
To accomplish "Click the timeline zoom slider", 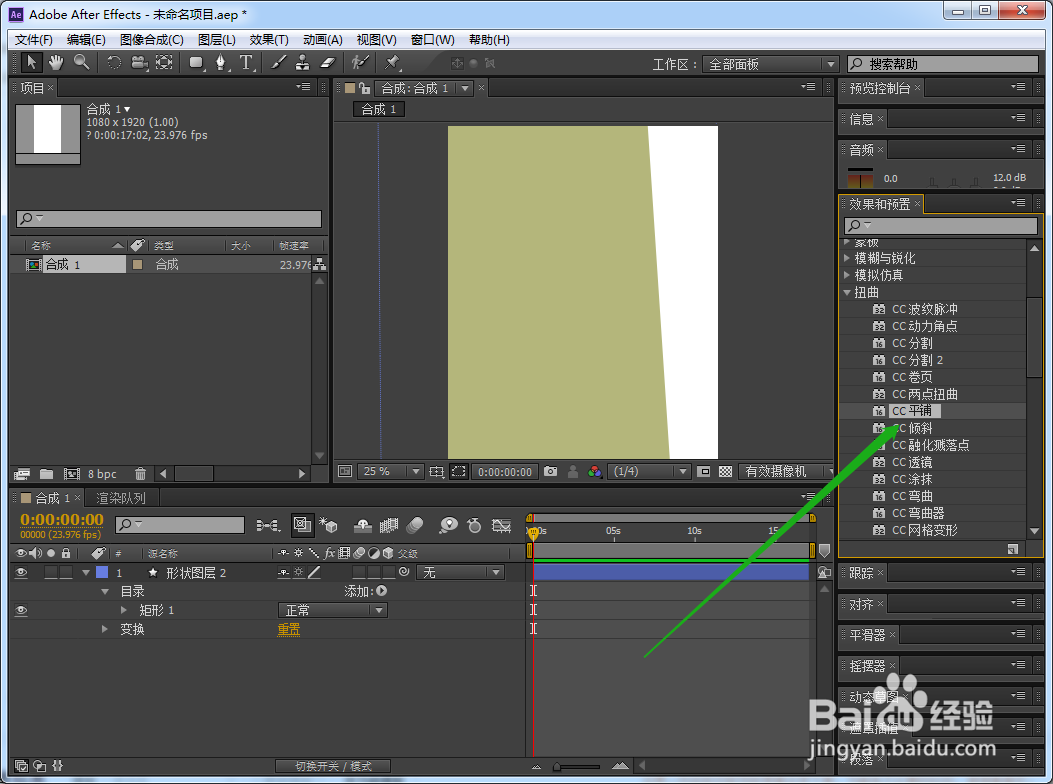I will pos(578,766).
